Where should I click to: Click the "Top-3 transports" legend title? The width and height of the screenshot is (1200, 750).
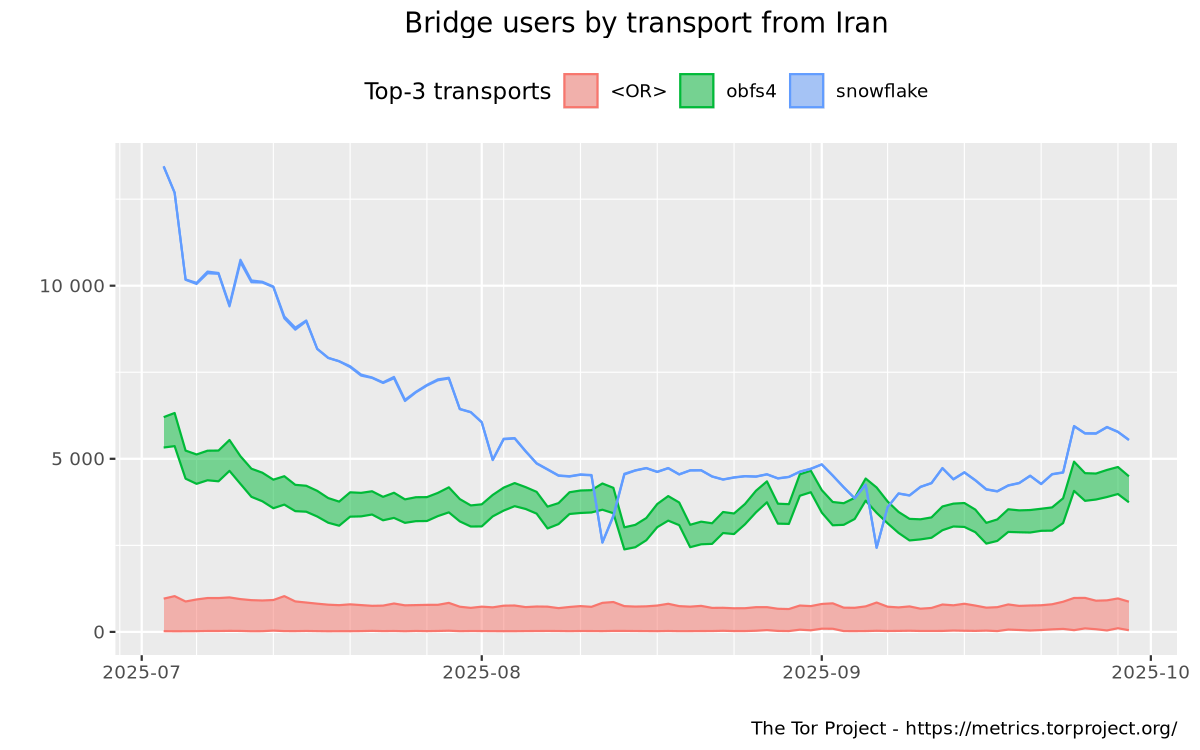pos(457,92)
